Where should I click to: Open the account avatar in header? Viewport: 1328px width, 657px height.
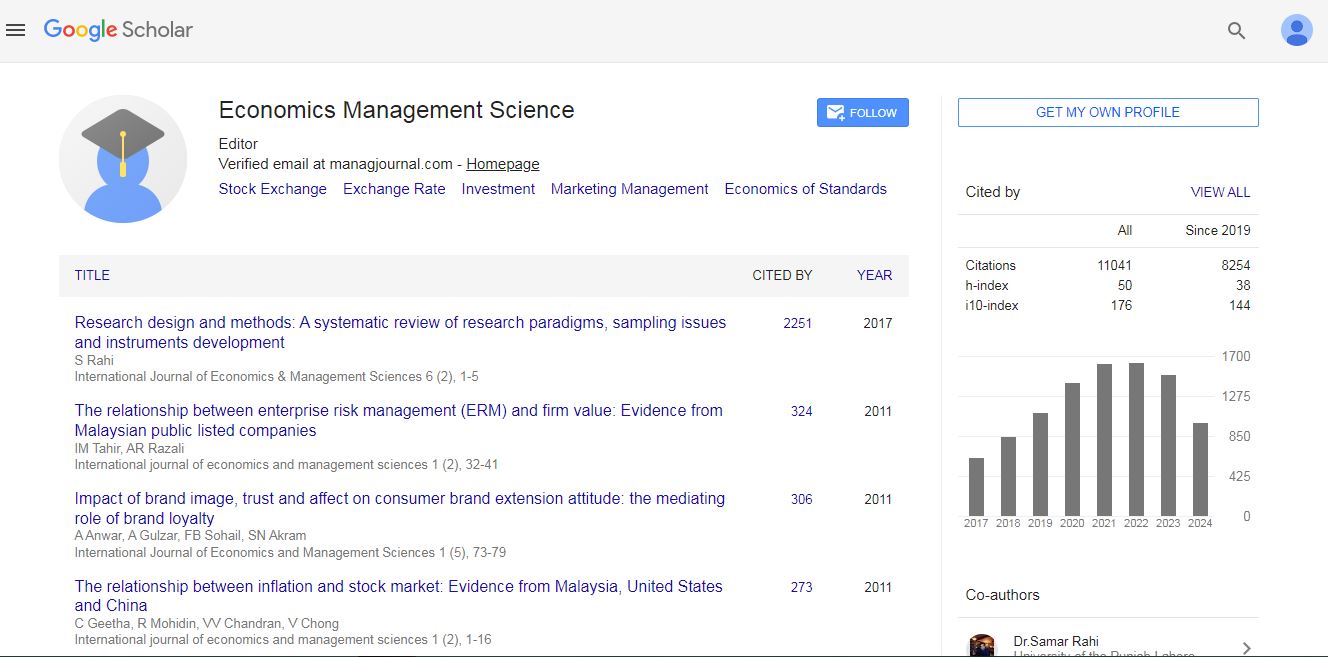coord(1296,31)
